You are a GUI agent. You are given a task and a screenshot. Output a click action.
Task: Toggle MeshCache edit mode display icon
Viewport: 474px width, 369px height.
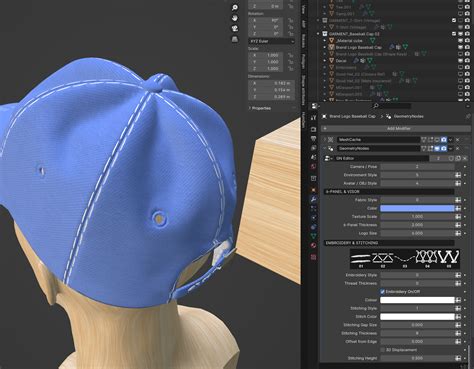click(x=430, y=140)
